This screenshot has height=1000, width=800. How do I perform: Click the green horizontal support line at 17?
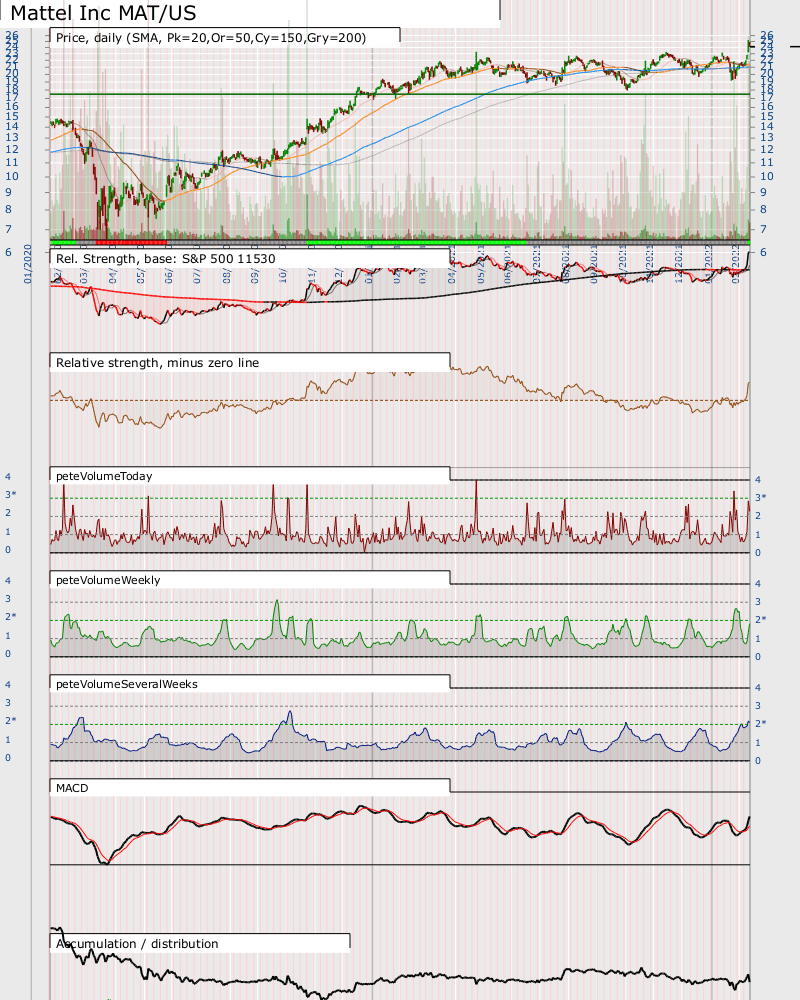point(399,94)
